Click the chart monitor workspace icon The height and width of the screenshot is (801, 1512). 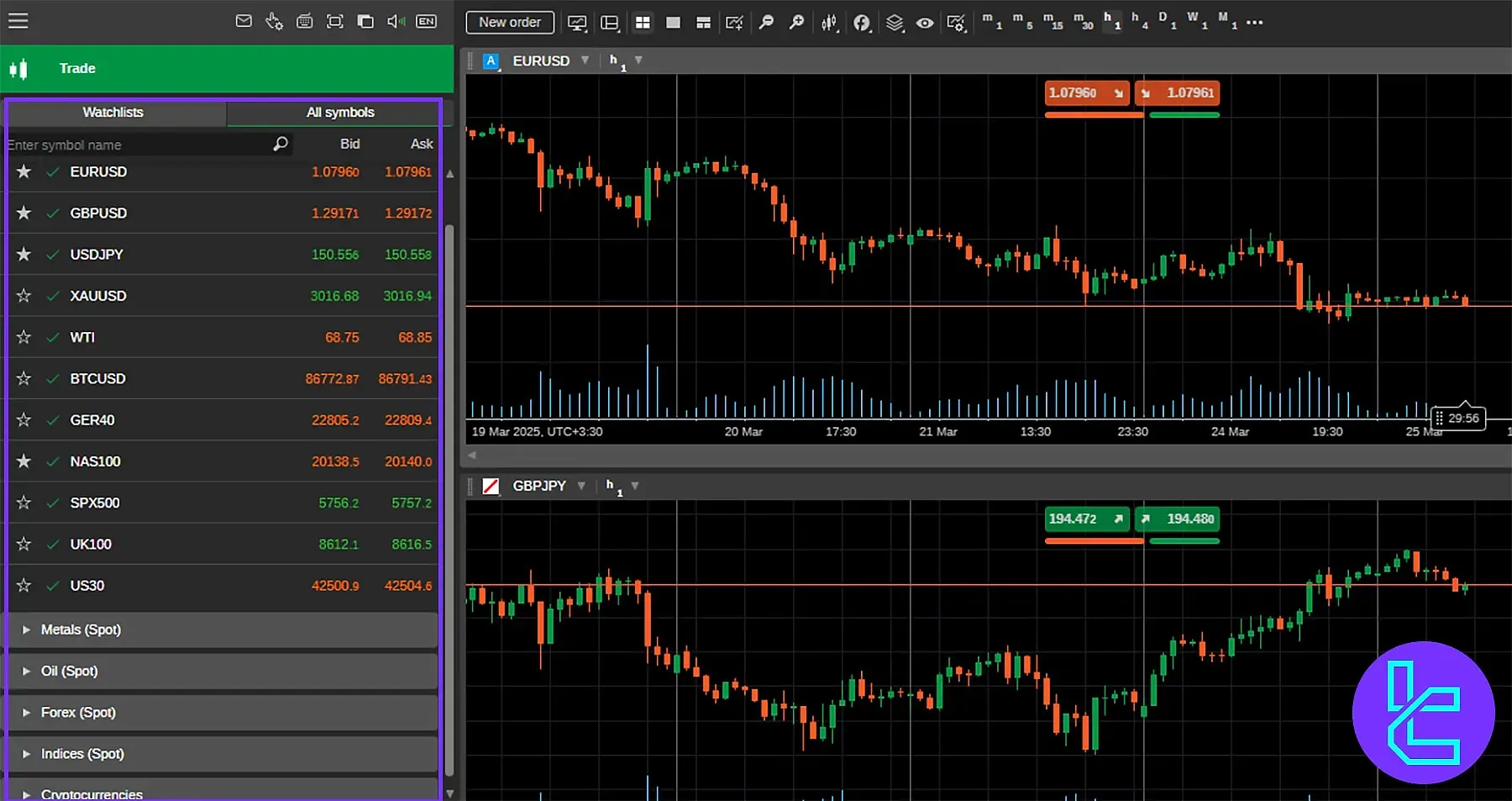pos(577,23)
